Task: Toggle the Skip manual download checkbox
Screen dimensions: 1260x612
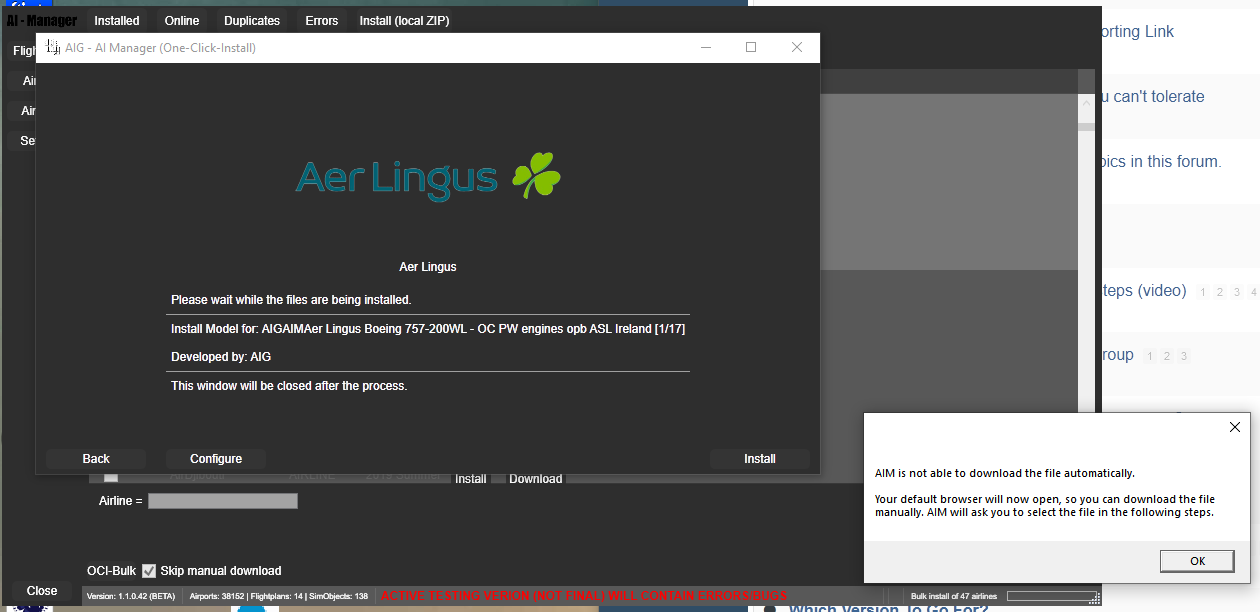Action: tap(149, 571)
